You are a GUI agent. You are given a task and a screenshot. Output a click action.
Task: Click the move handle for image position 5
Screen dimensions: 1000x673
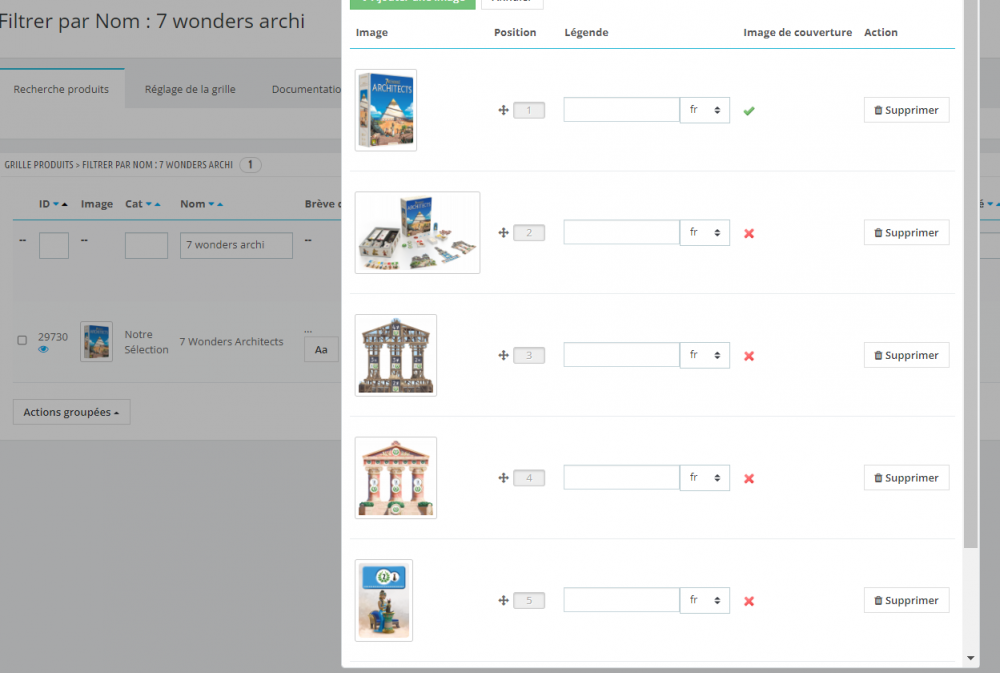tap(503, 600)
